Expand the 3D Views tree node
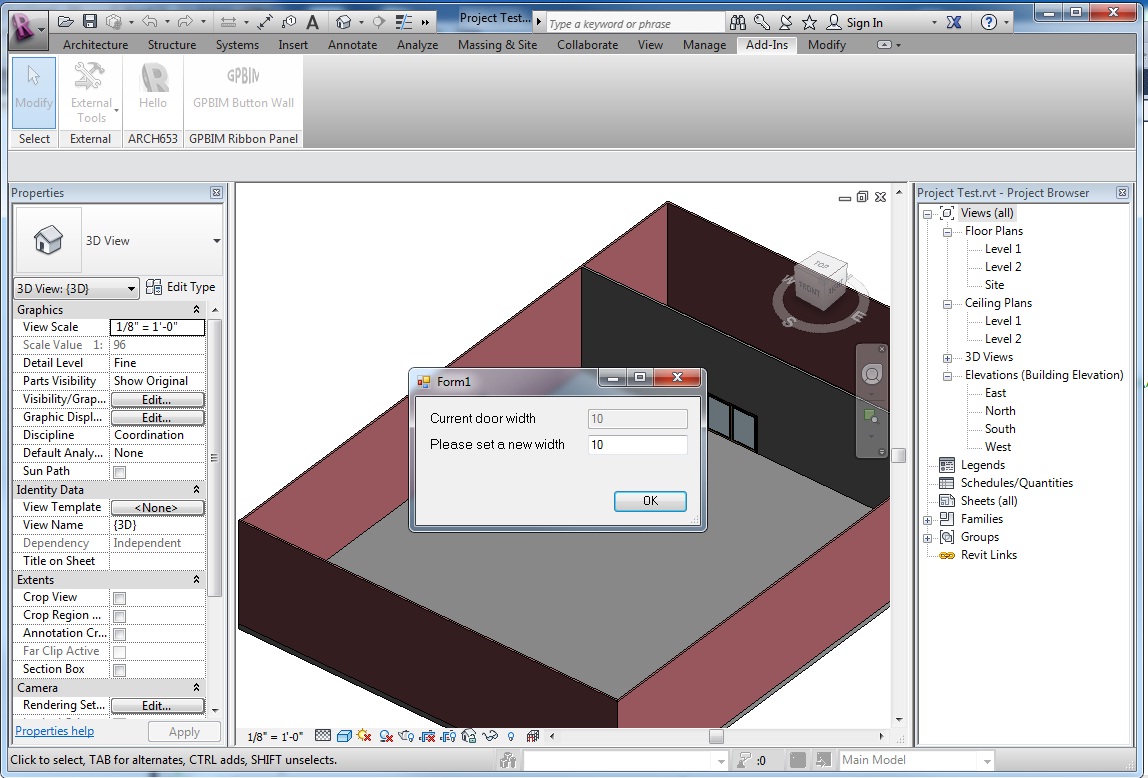 click(x=947, y=358)
